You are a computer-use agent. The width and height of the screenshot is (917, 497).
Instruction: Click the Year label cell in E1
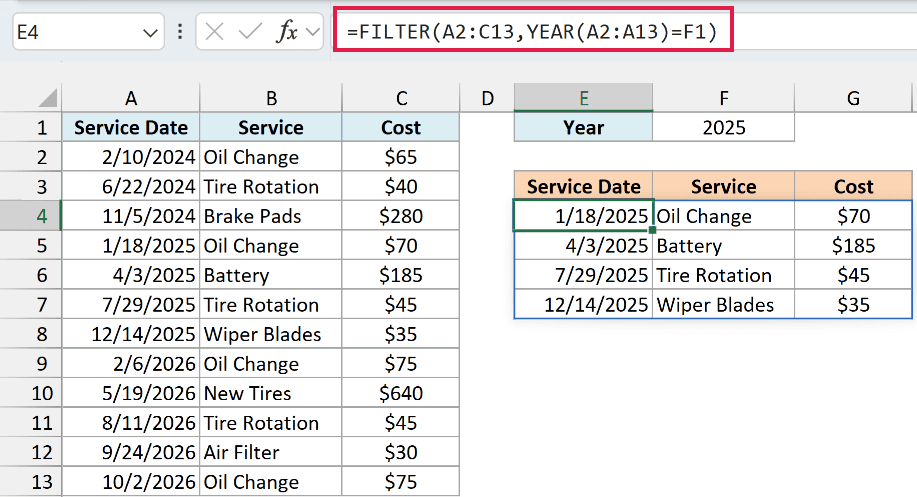point(584,127)
